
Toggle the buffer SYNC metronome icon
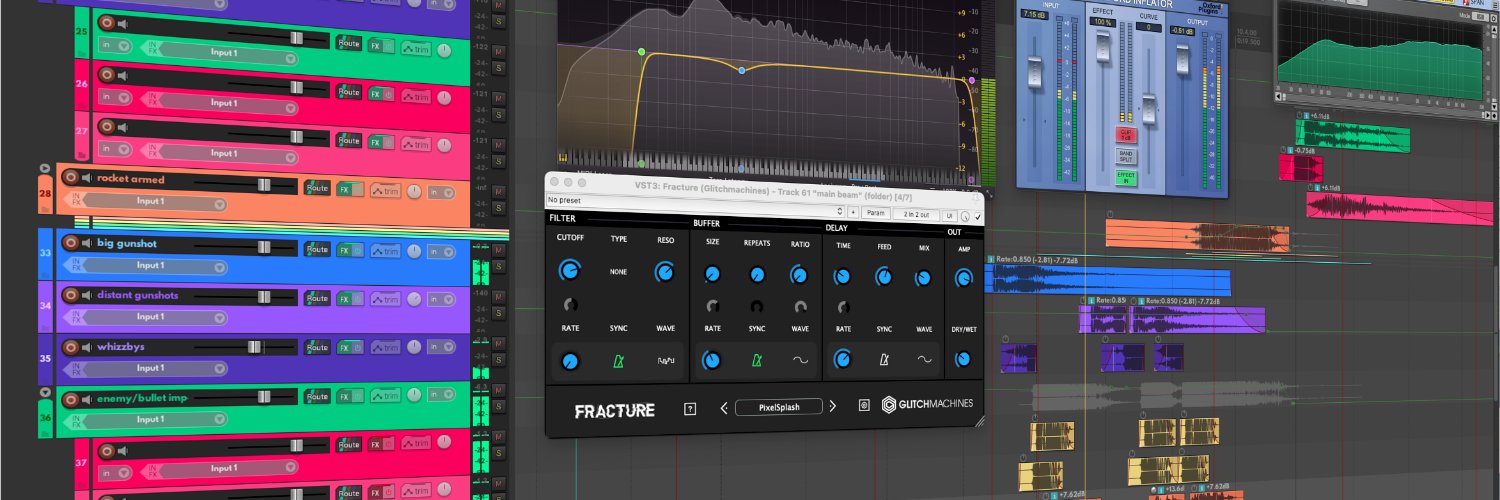757,360
